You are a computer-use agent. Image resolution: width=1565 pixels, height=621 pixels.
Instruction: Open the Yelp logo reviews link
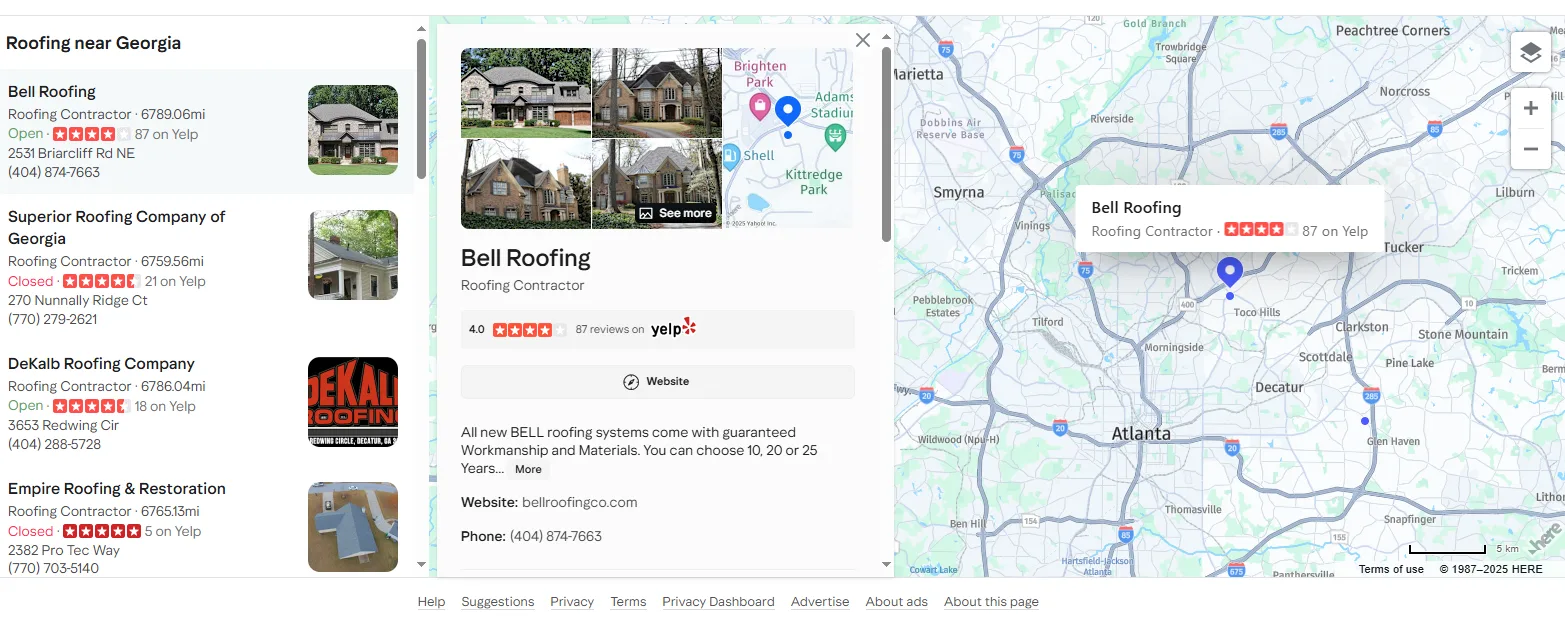click(673, 329)
